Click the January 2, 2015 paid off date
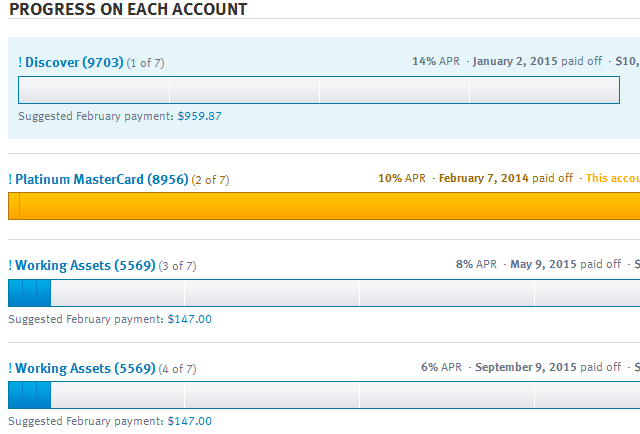The image size is (640, 434). point(515,61)
